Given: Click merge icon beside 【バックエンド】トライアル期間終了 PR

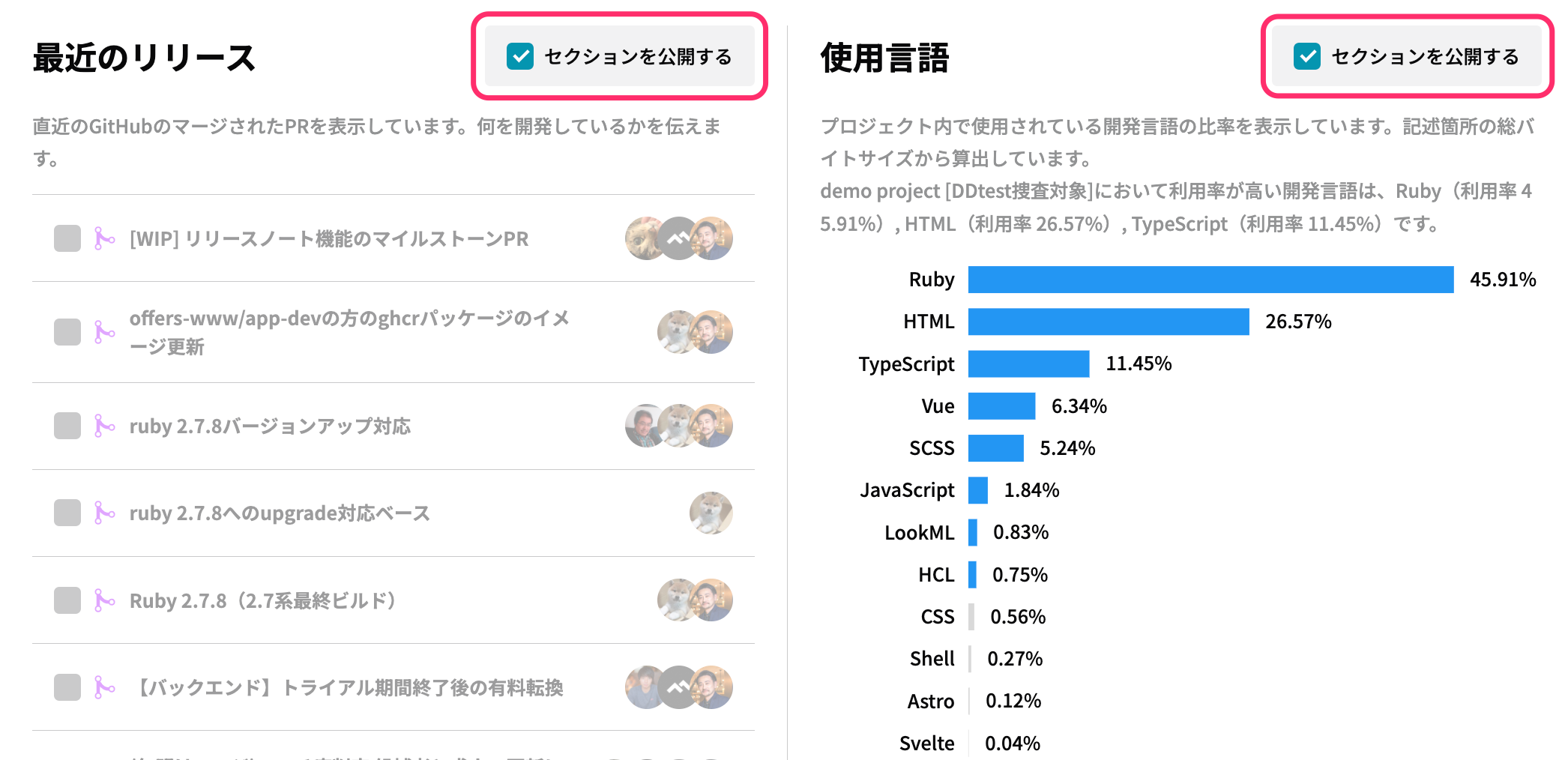Looking at the screenshot, I should pos(104,687).
